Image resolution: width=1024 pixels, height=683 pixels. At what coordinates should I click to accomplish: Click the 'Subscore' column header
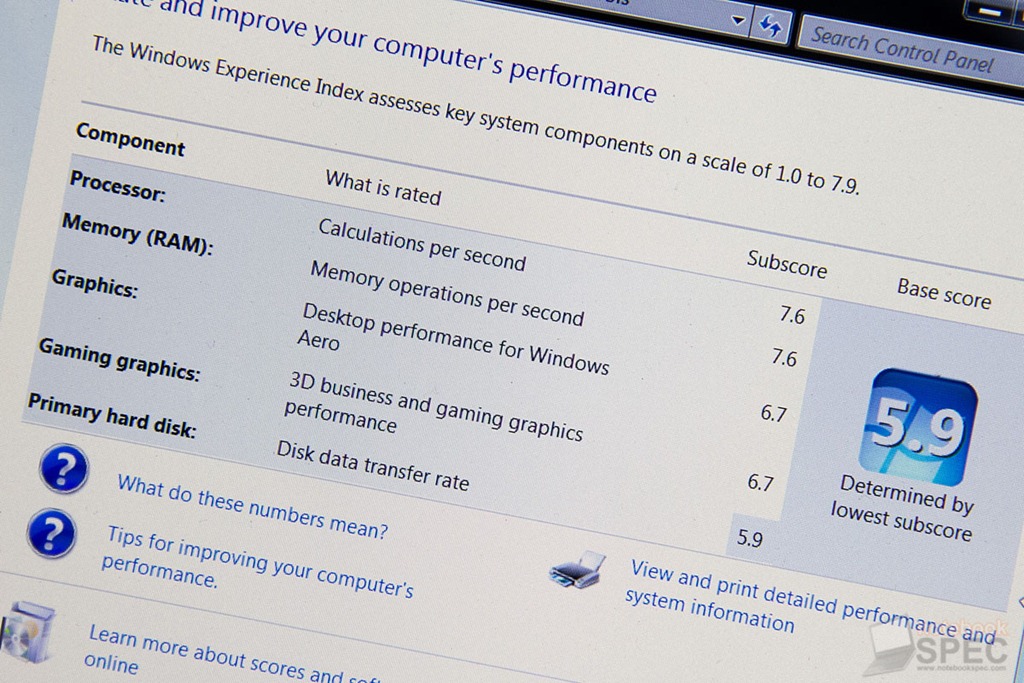click(787, 264)
